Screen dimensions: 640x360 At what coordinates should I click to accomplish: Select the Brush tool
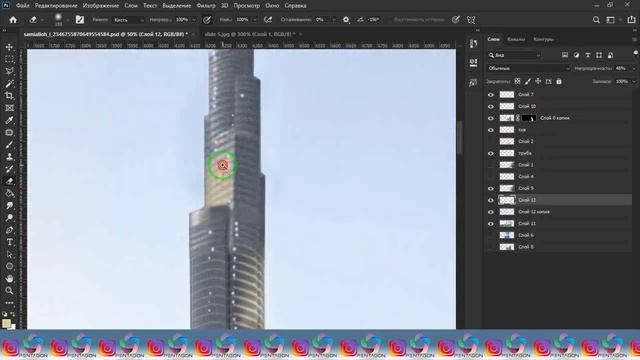(9, 145)
